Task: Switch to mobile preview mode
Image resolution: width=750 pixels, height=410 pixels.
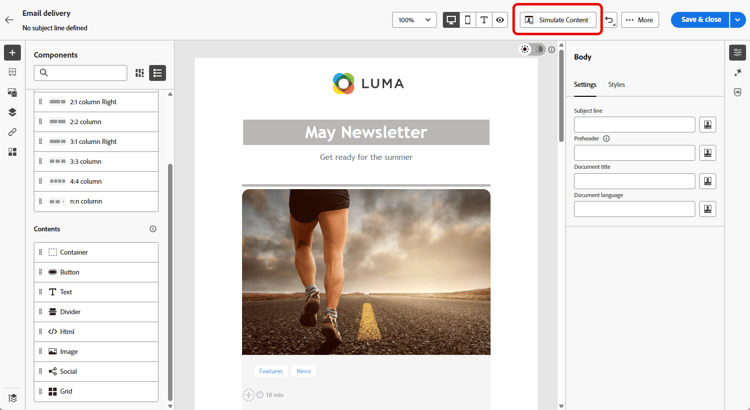Action: pos(468,20)
